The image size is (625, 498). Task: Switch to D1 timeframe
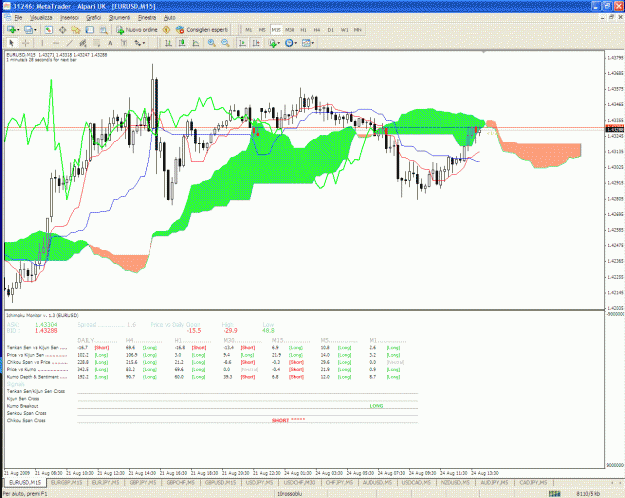click(x=330, y=30)
